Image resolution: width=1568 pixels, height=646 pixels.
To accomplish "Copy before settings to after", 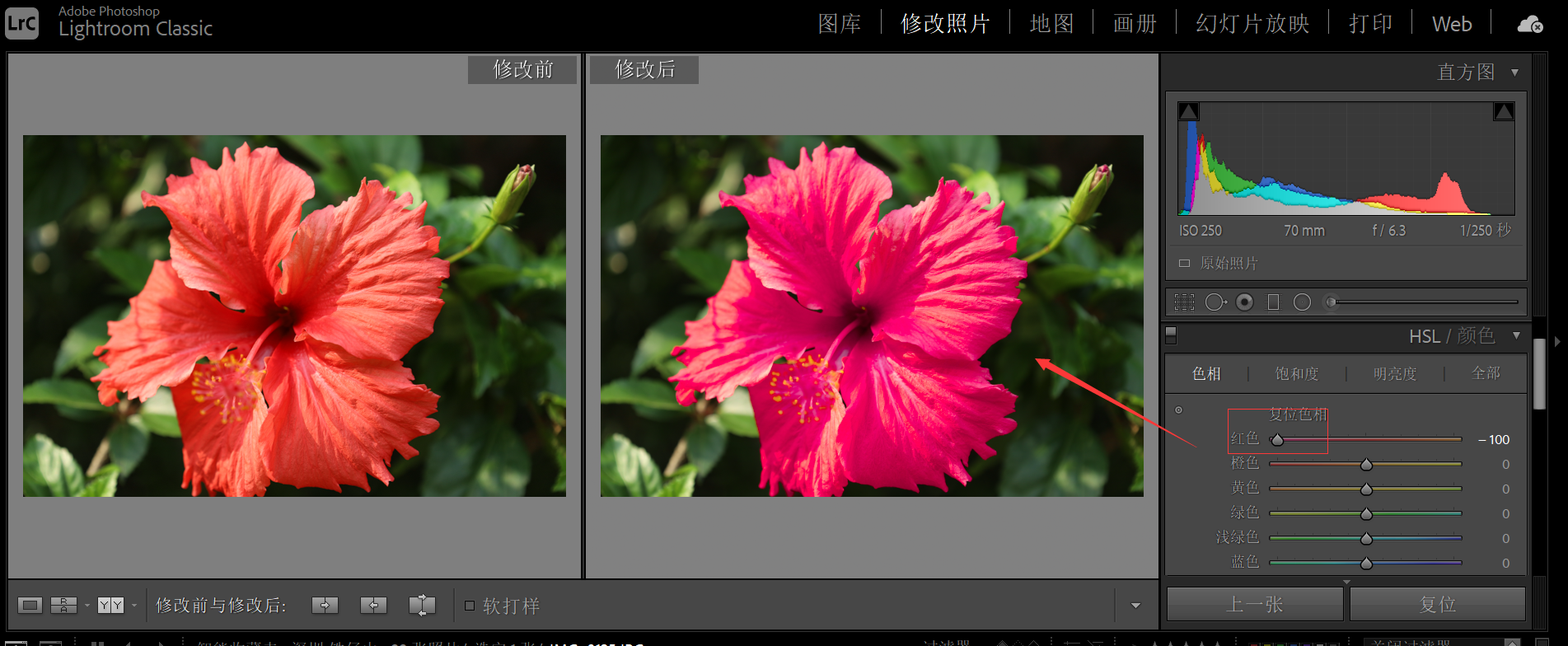I will pyautogui.click(x=325, y=606).
